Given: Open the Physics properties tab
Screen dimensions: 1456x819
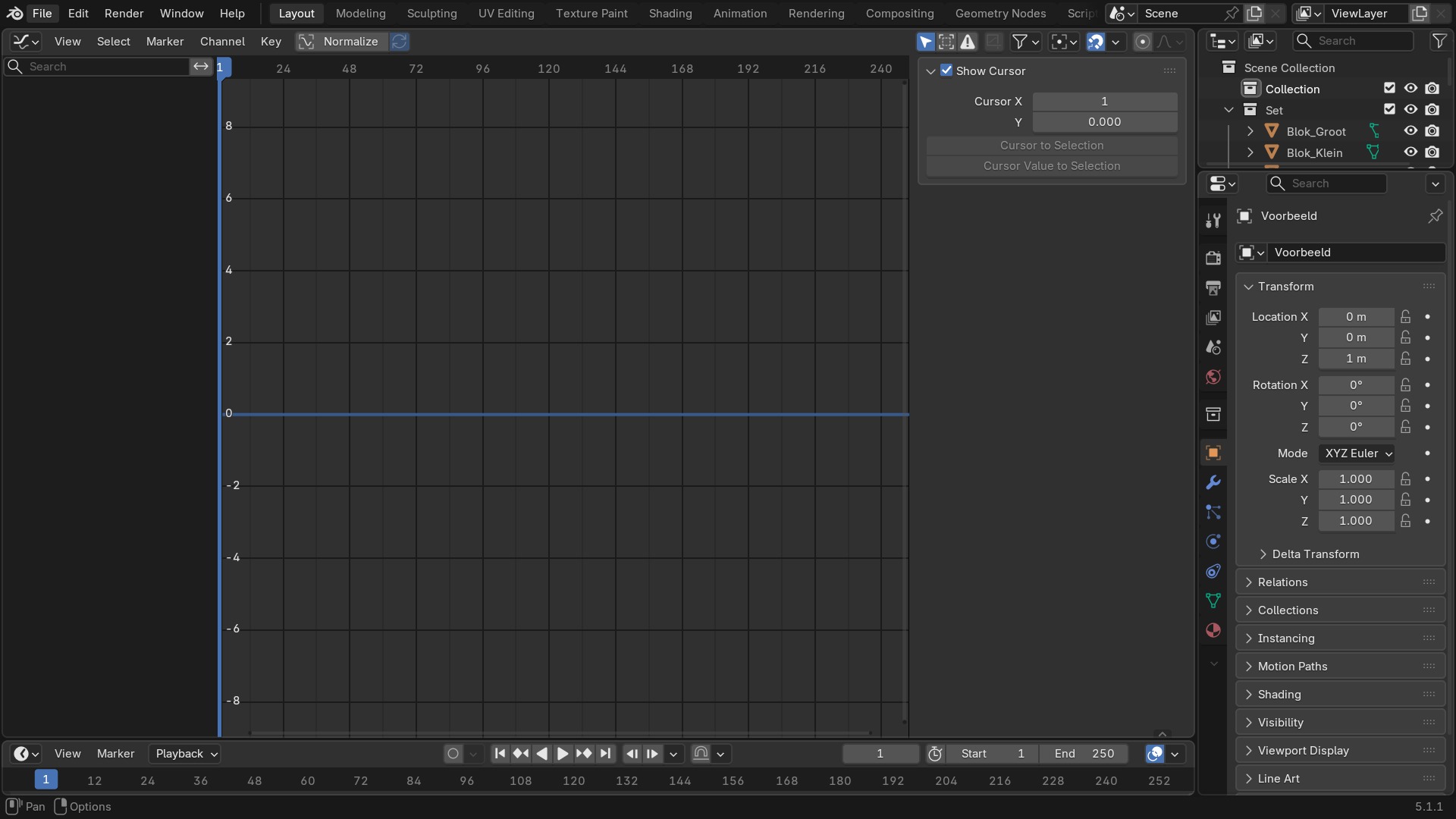Looking at the screenshot, I should pyautogui.click(x=1213, y=541).
